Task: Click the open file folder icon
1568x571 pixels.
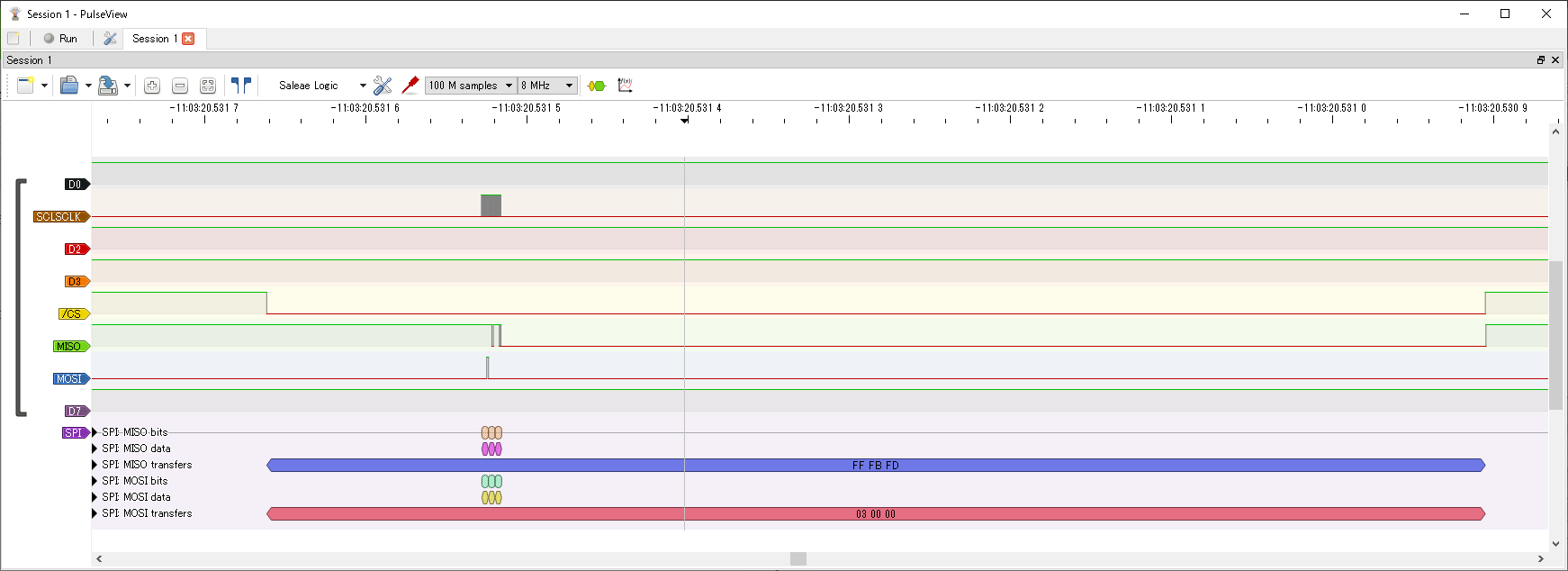Action: point(69,86)
